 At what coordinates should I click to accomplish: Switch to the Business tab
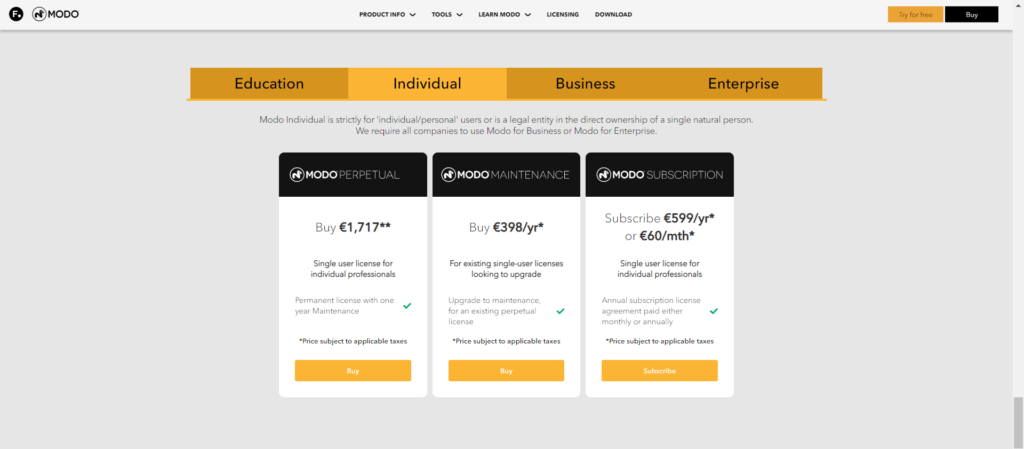[x=585, y=84]
